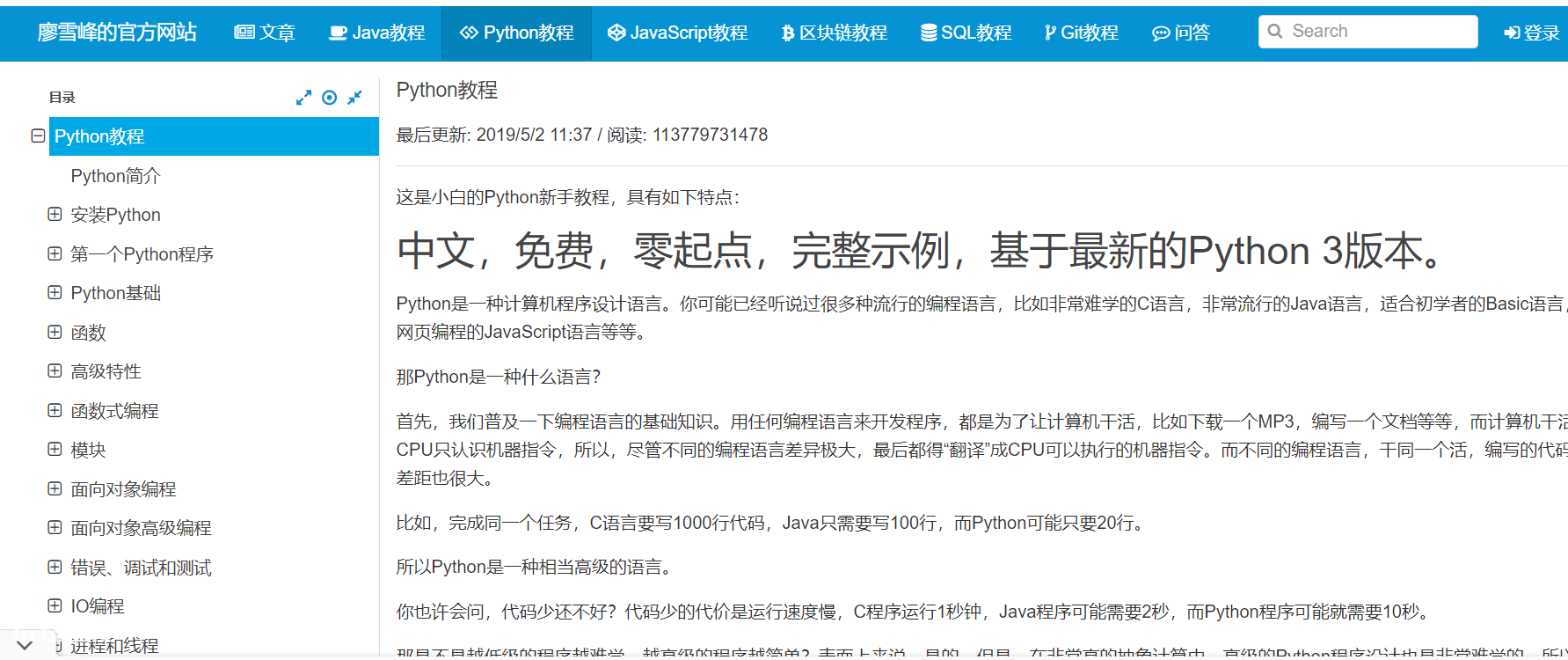This screenshot has height=660, width=1568.
Task: Open the 问答 menu item
Action: (1181, 33)
